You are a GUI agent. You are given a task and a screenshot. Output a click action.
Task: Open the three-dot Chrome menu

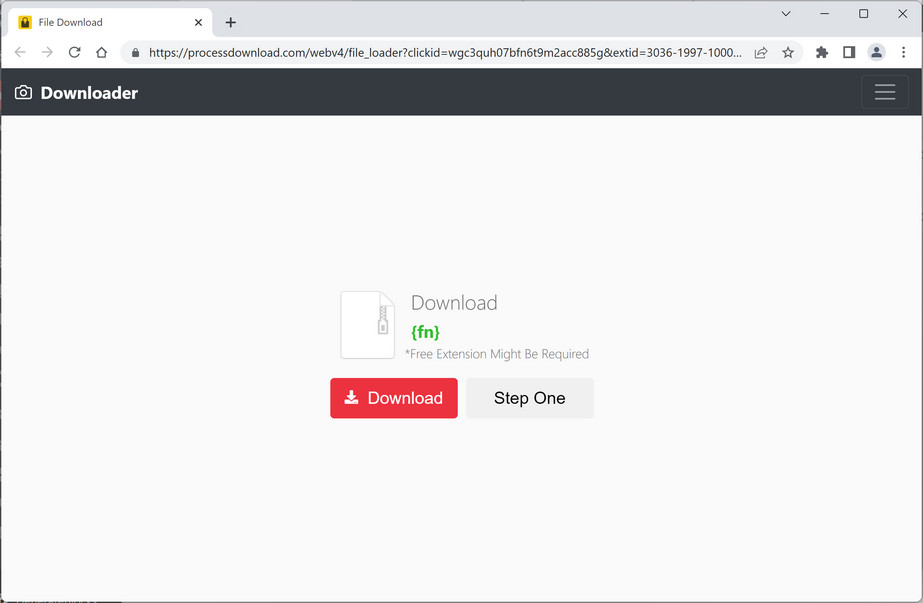click(x=904, y=51)
